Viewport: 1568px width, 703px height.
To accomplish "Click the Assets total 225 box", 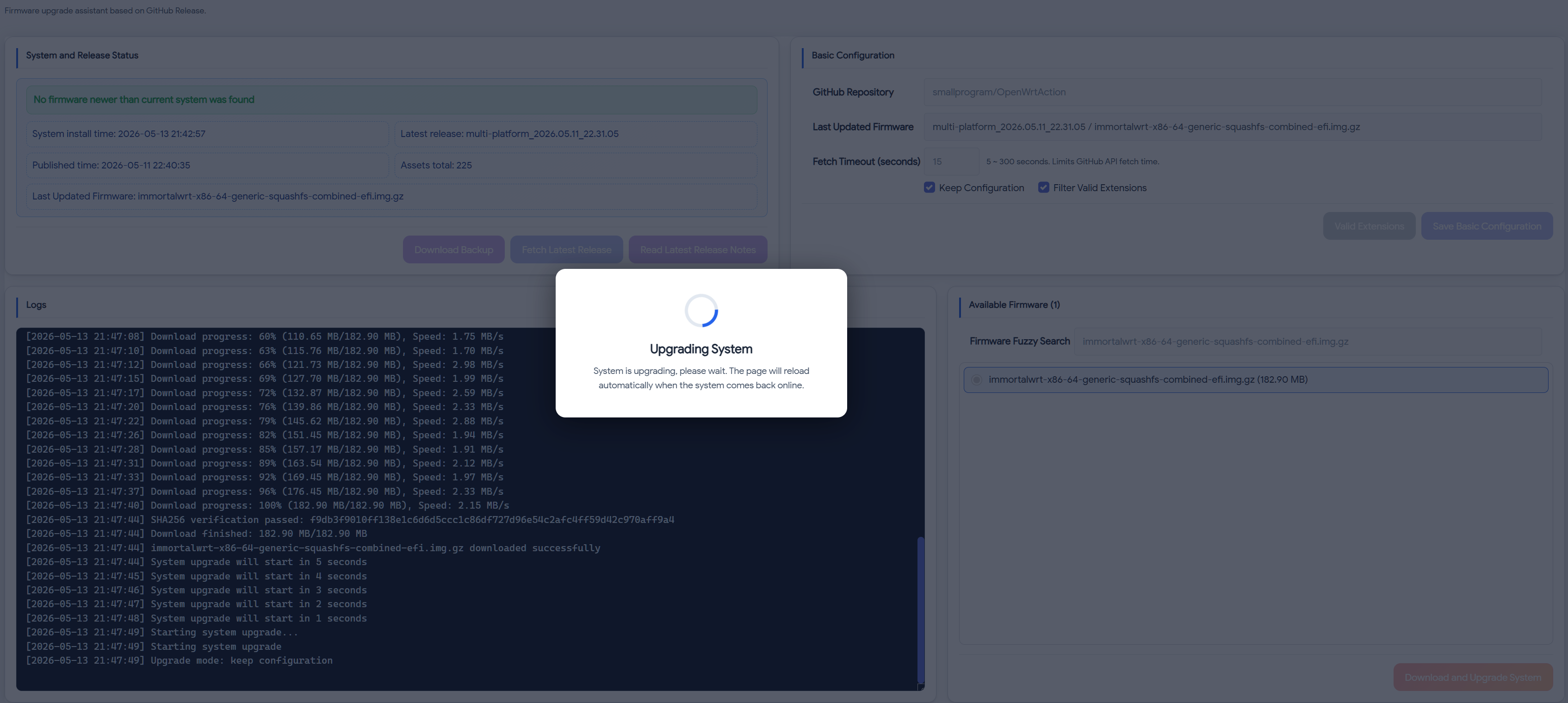I will click(x=575, y=165).
